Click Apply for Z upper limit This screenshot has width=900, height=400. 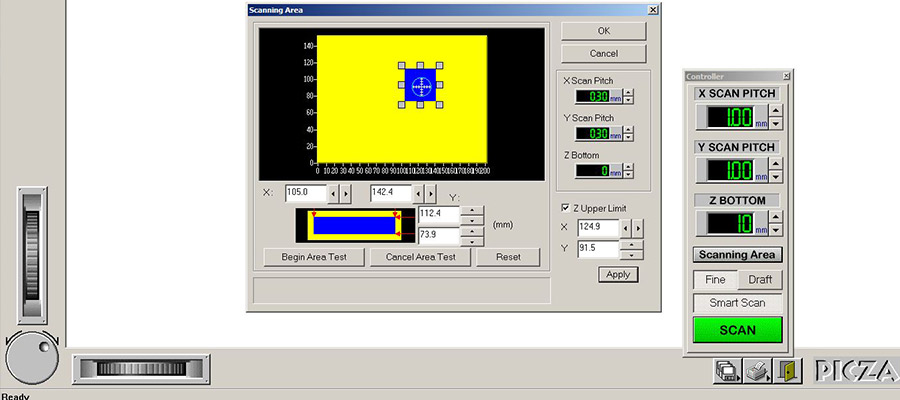point(618,274)
